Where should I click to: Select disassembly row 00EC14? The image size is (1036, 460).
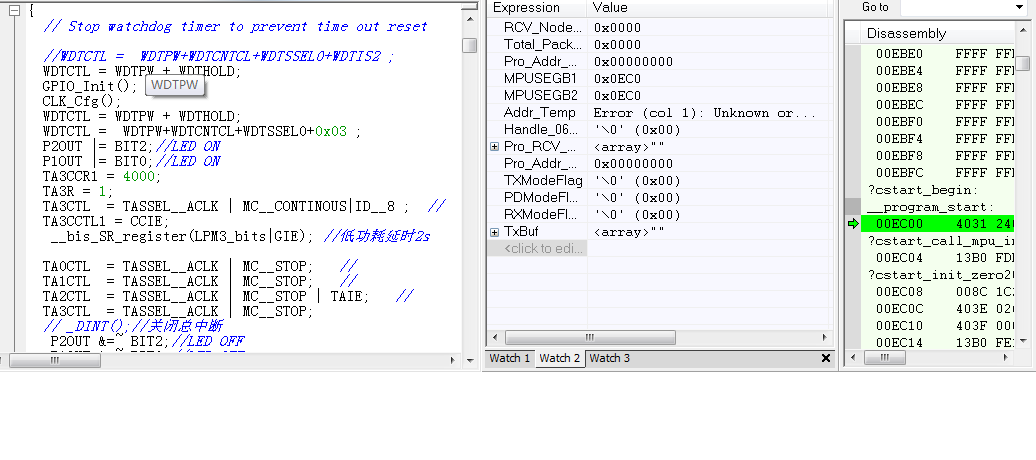[x=938, y=342]
